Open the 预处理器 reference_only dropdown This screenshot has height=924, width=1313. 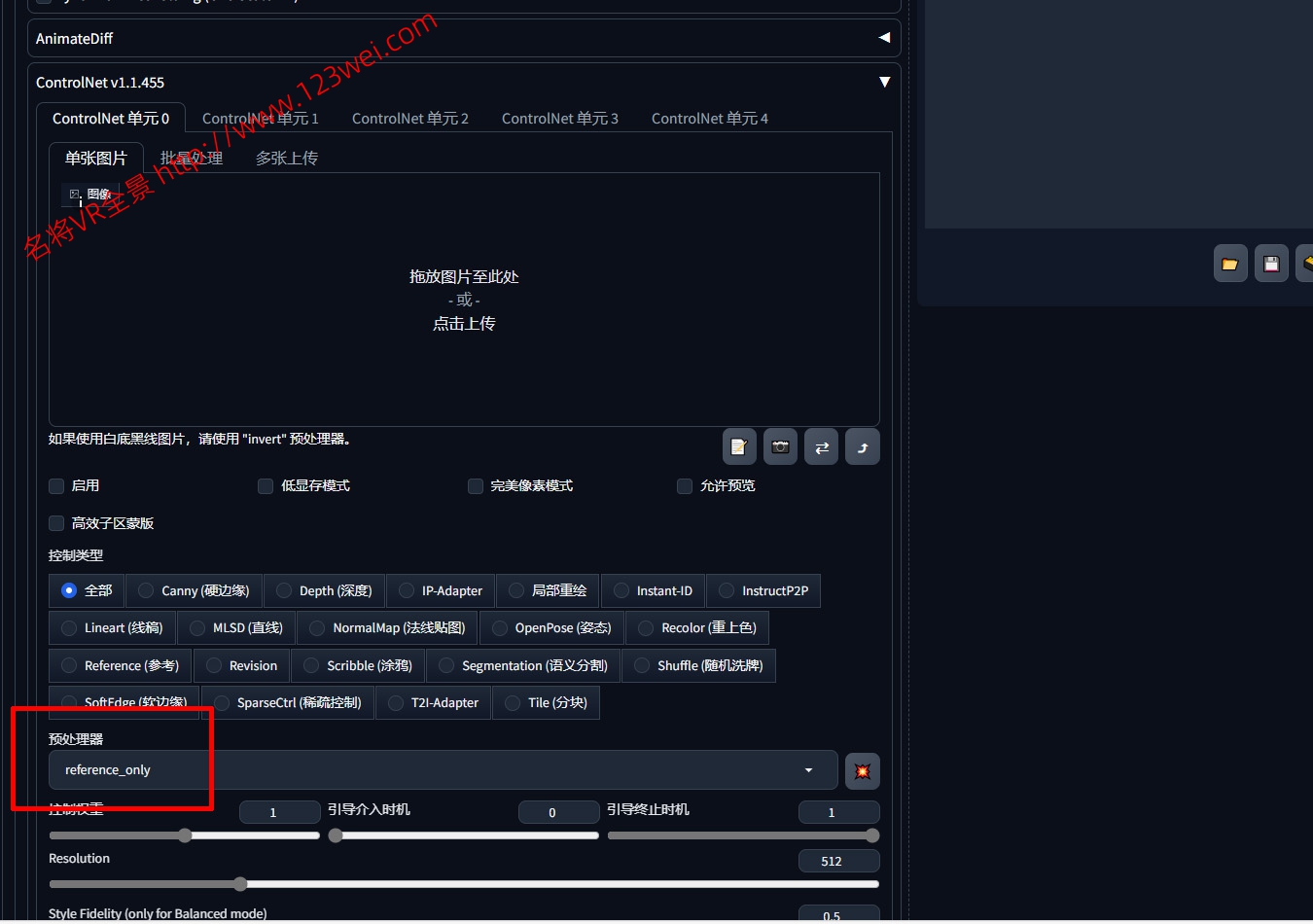tap(443, 770)
